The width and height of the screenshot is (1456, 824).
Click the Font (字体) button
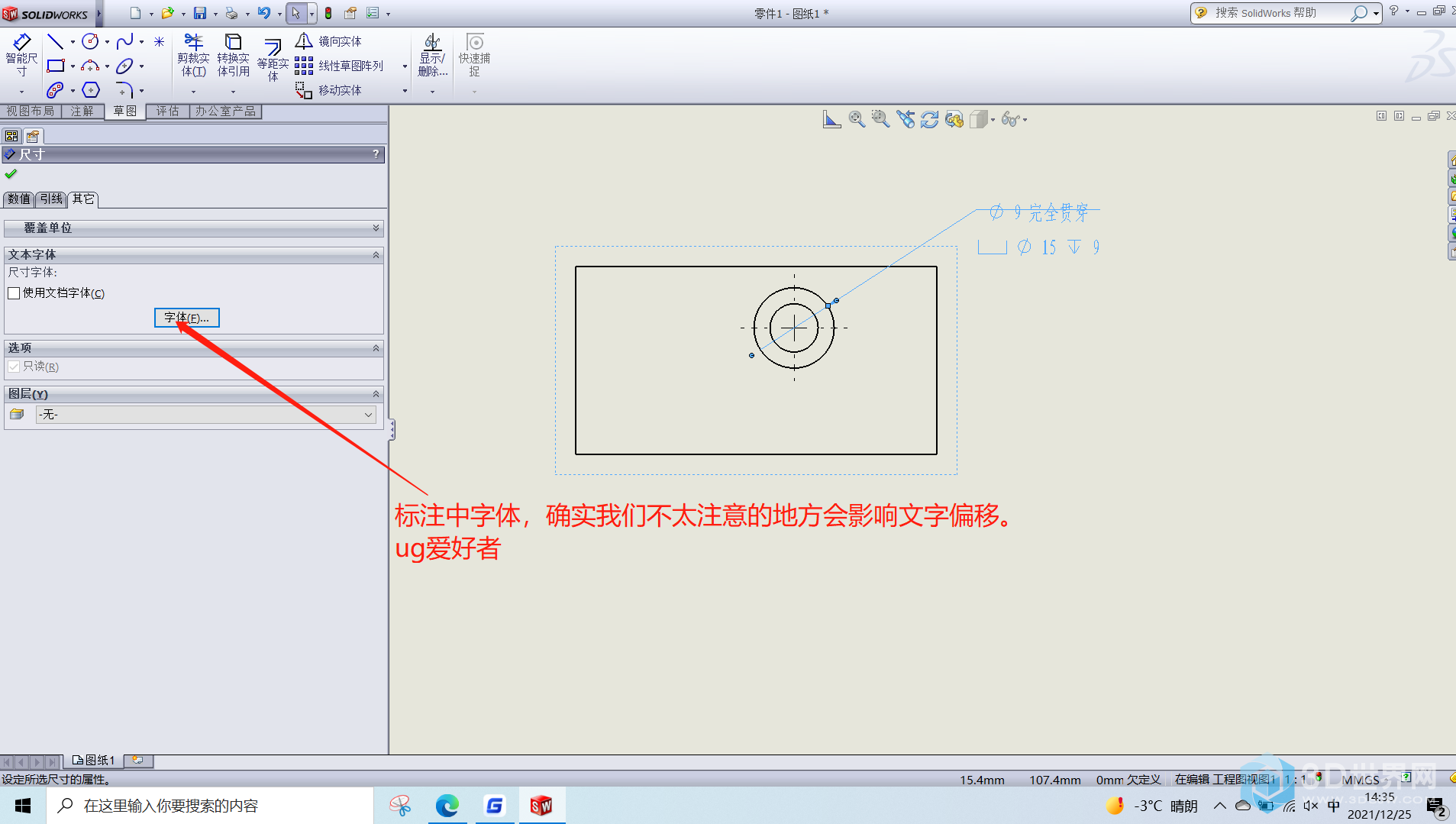coord(187,318)
